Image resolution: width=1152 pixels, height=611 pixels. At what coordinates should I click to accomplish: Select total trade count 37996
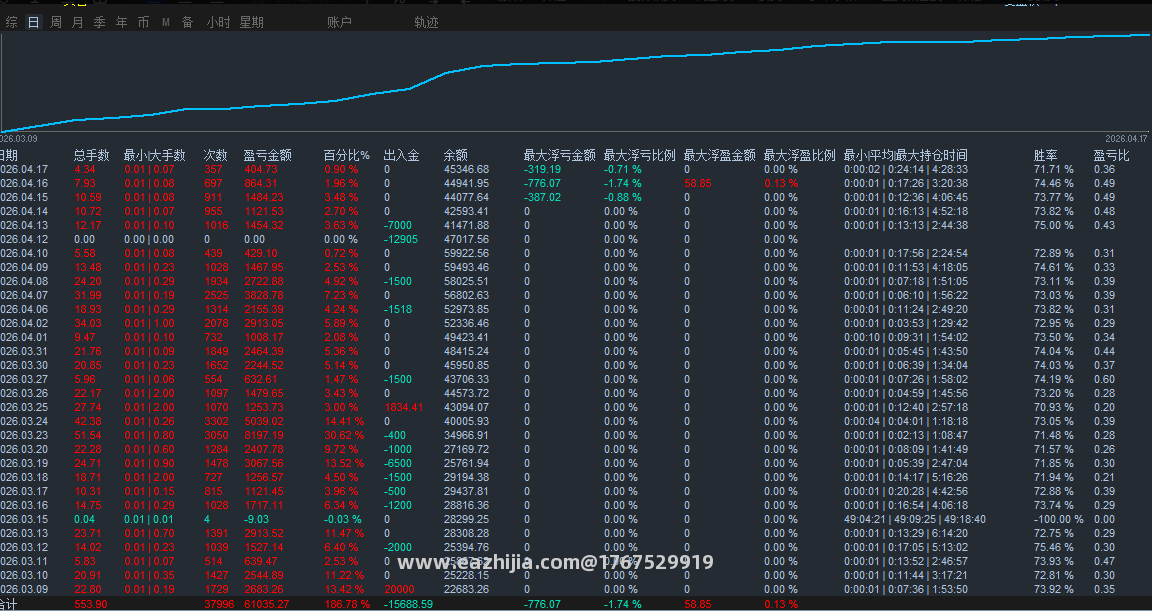pos(219,604)
